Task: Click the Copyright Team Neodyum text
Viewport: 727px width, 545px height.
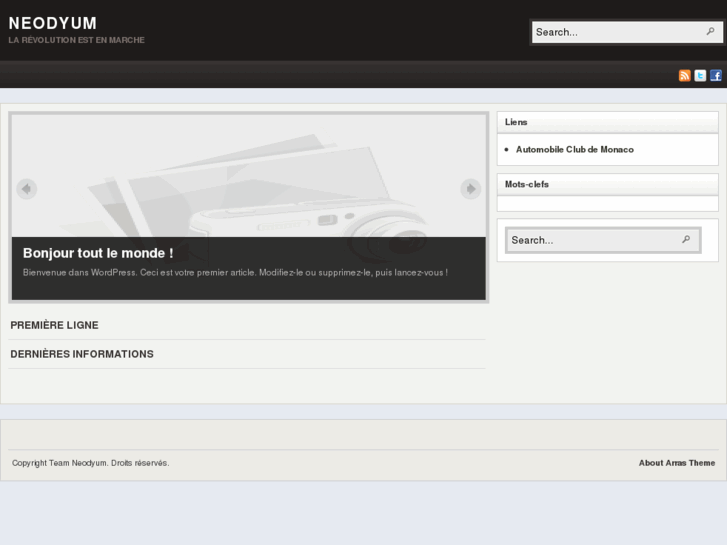Action: [90, 463]
